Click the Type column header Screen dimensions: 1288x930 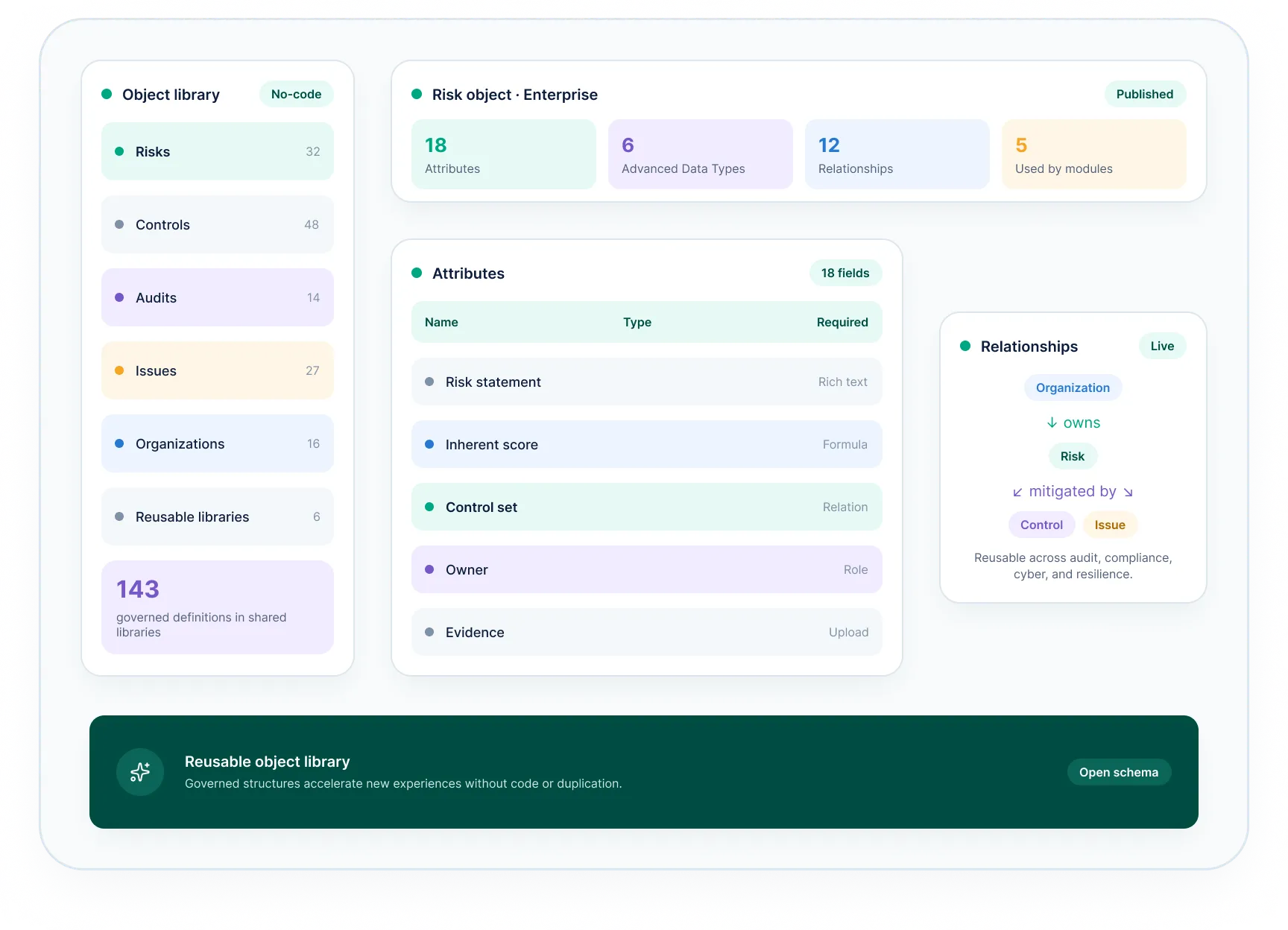click(x=637, y=322)
